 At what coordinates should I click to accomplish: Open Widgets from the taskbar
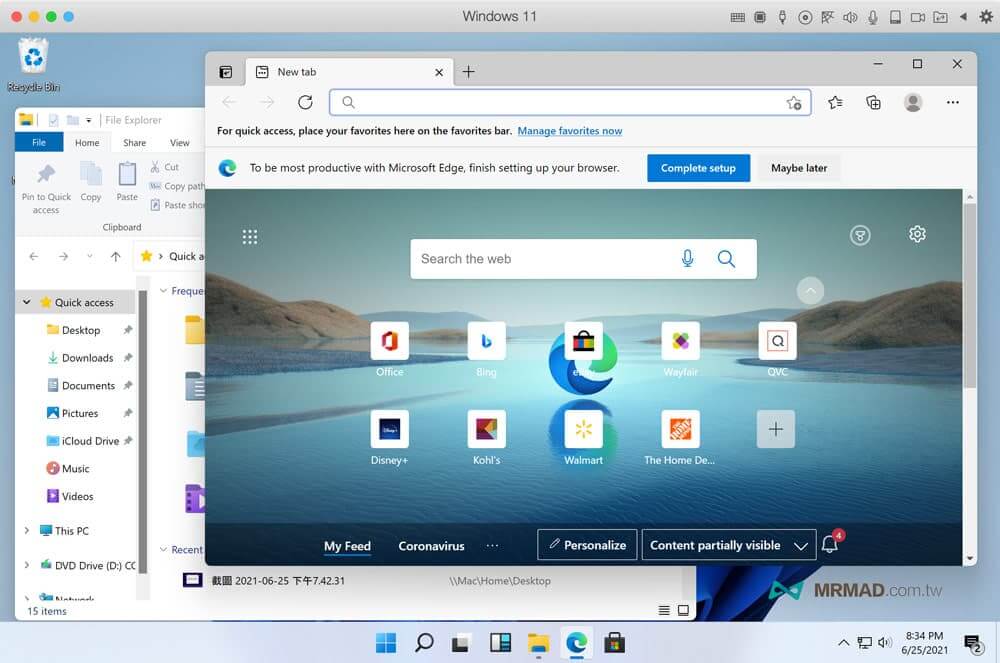(500, 643)
